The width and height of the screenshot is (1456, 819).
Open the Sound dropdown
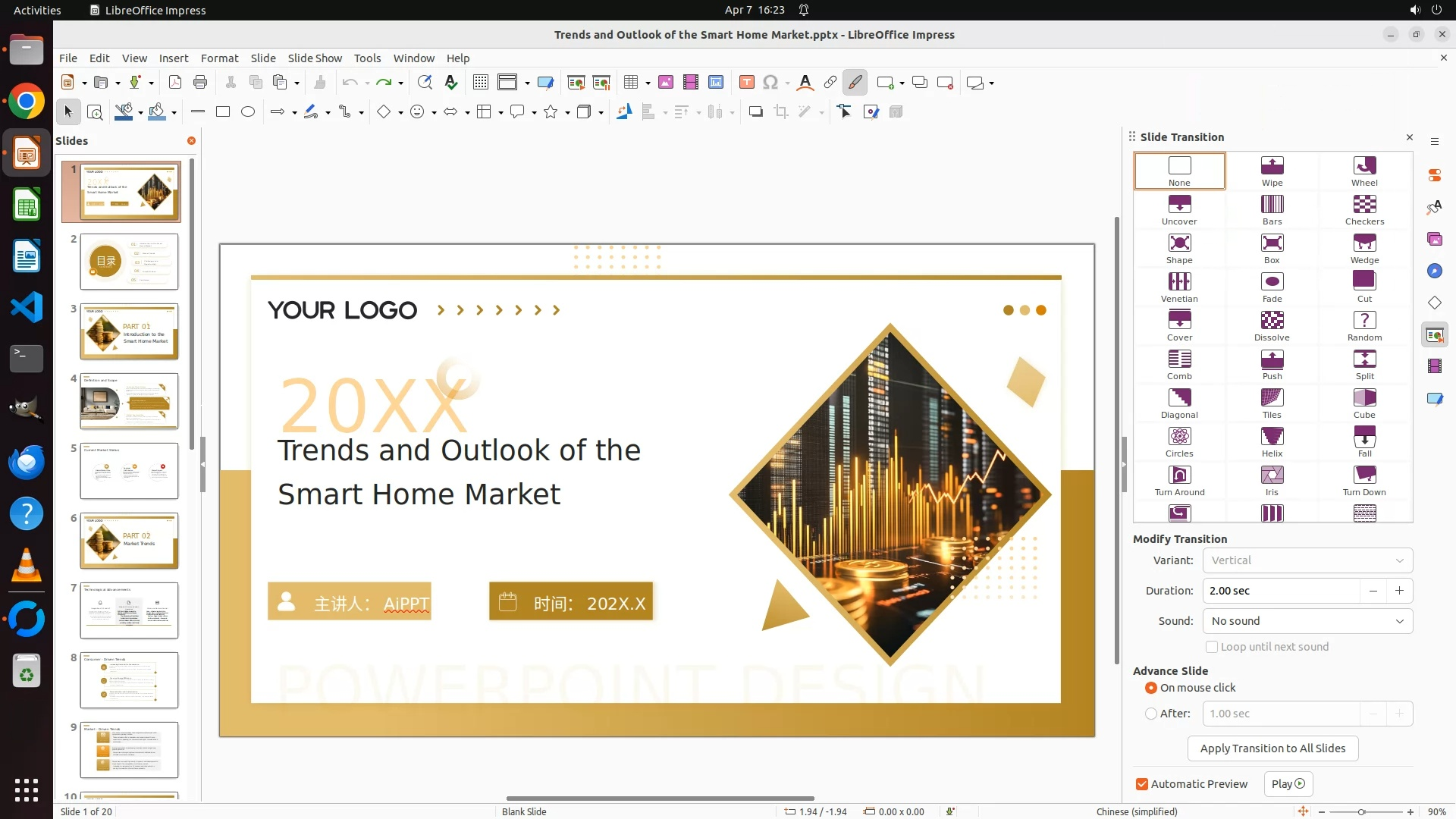click(x=1307, y=621)
